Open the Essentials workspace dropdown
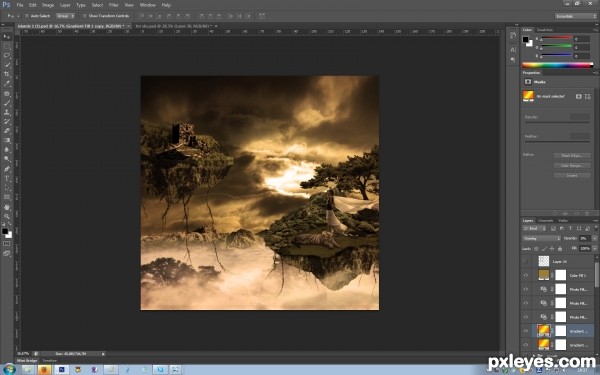600x375 pixels. (x=576, y=16)
